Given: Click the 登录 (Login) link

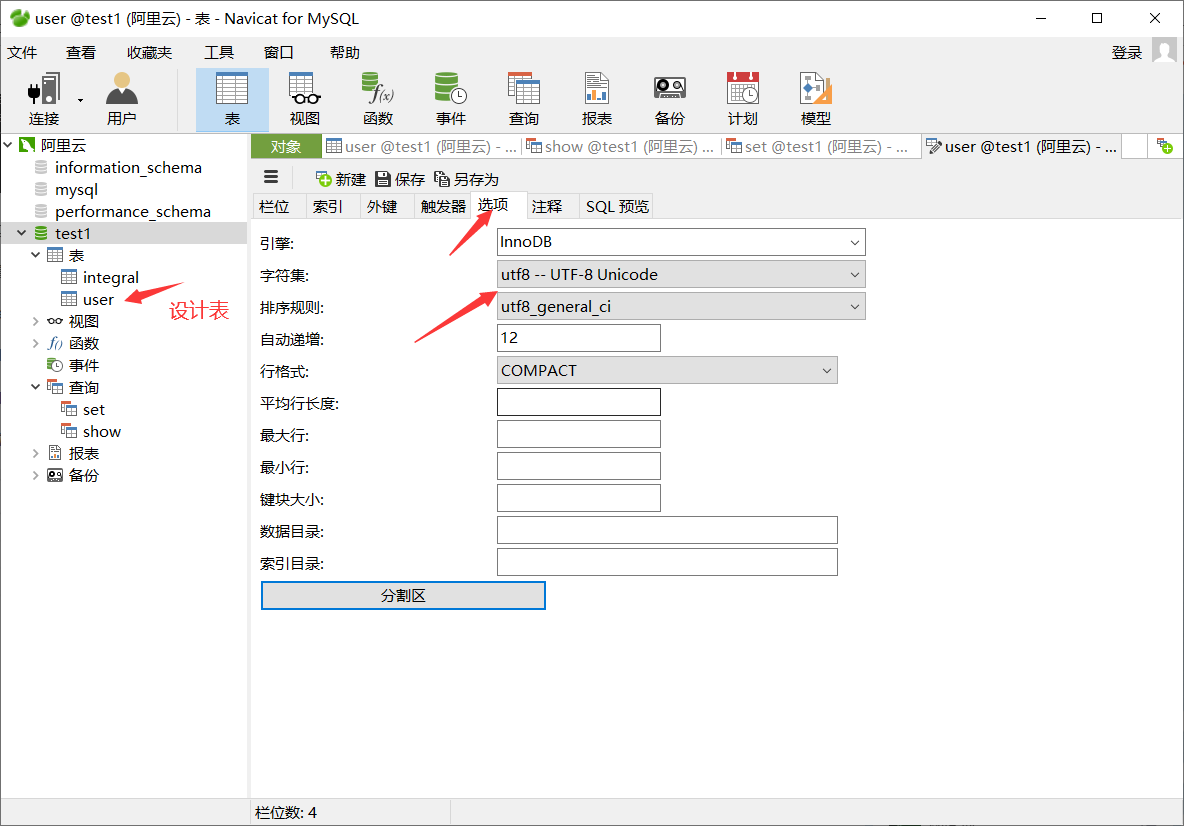Looking at the screenshot, I should point(1127,52).
